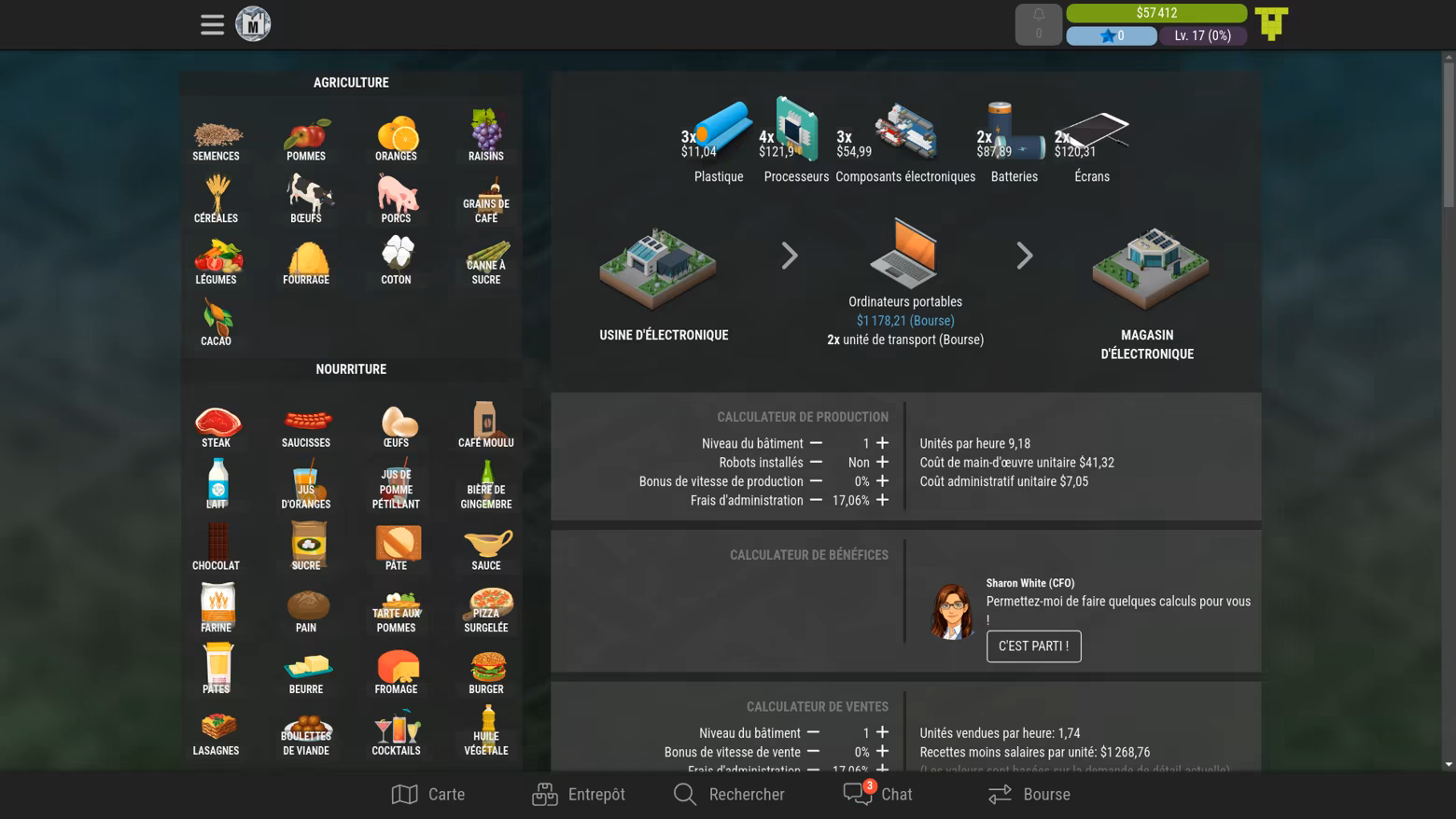
Task: Switch to the Bourse tab
Action: point(1029,794)
